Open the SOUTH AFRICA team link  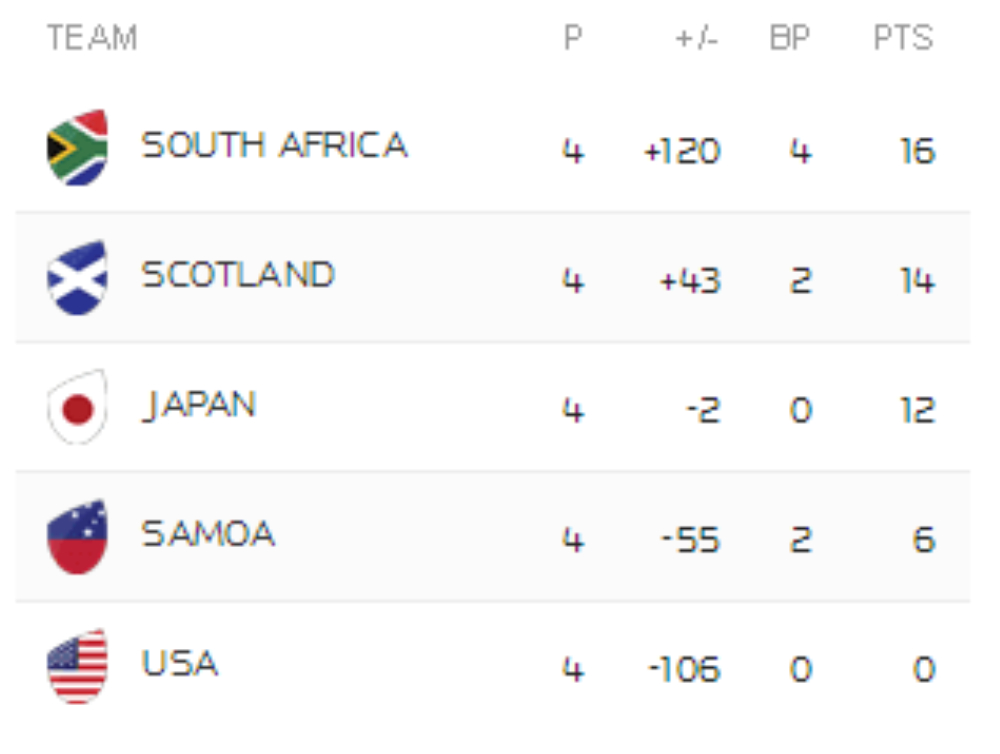274,146
